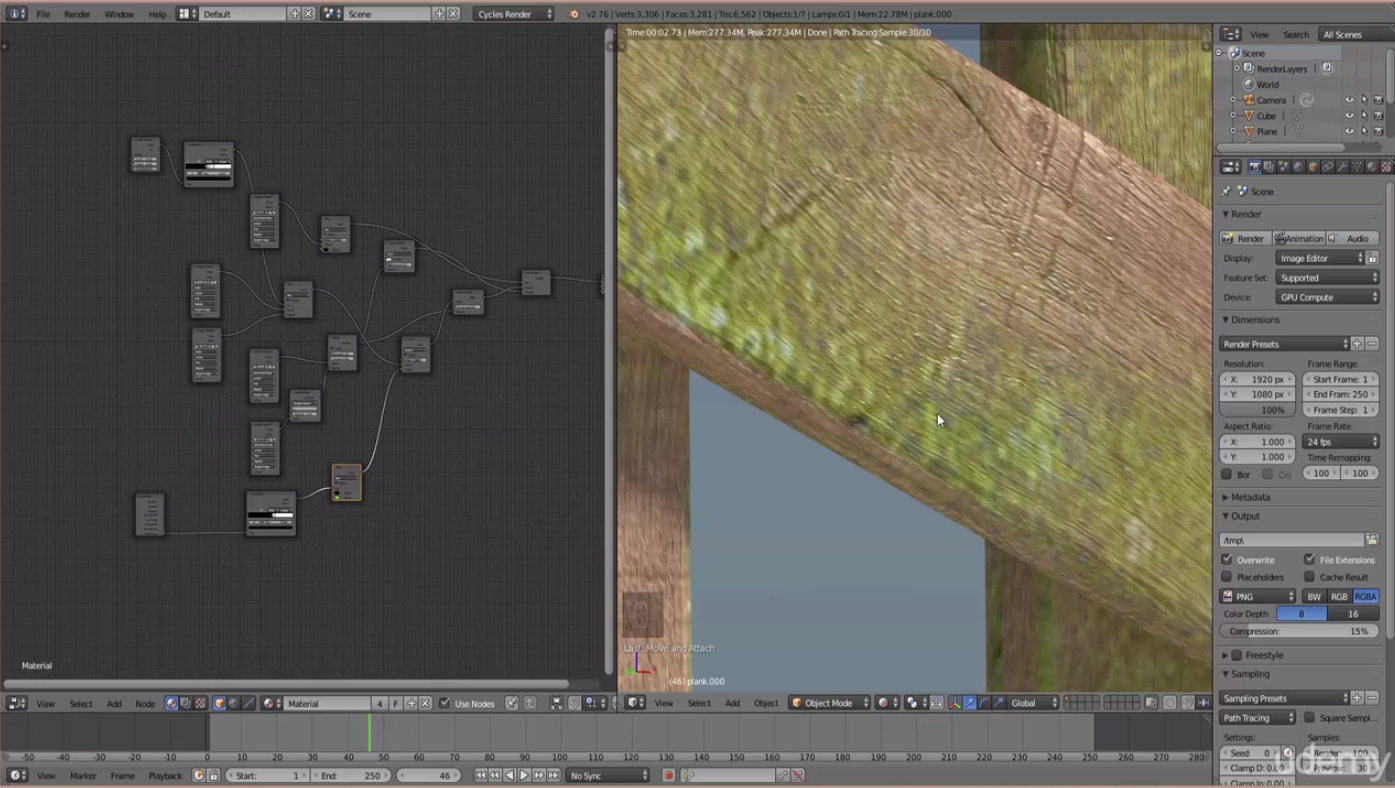Select the shader nodes tree type icon
The height and width of the screenshot is (788, 1395).
point(171,704)
